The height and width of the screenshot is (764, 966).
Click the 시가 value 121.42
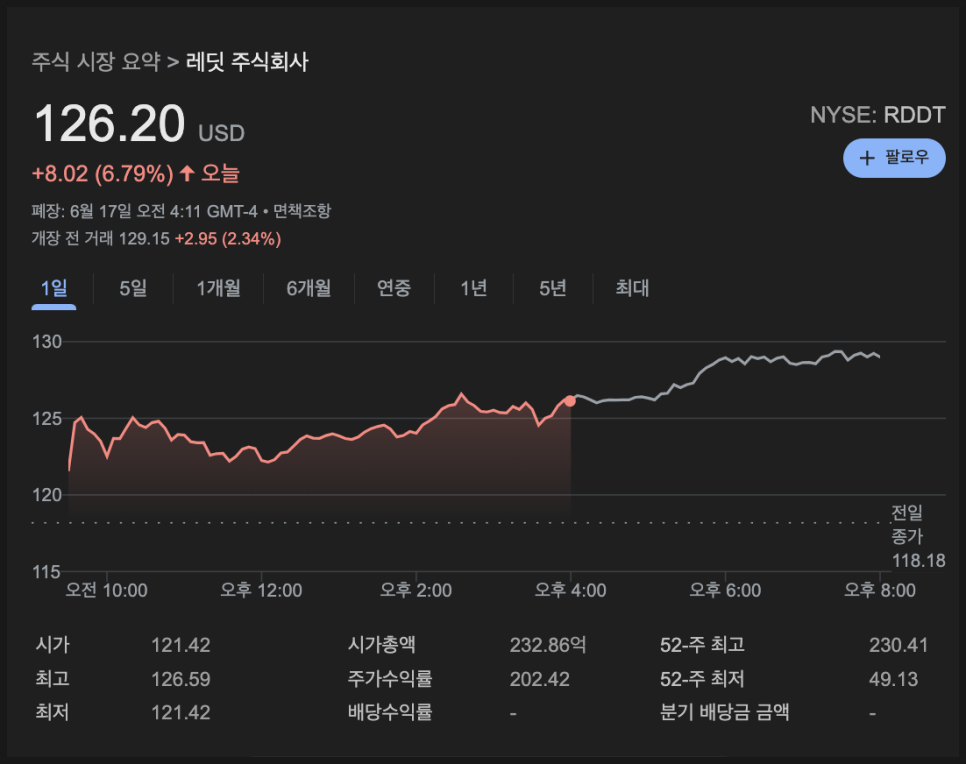click(181, 645)
